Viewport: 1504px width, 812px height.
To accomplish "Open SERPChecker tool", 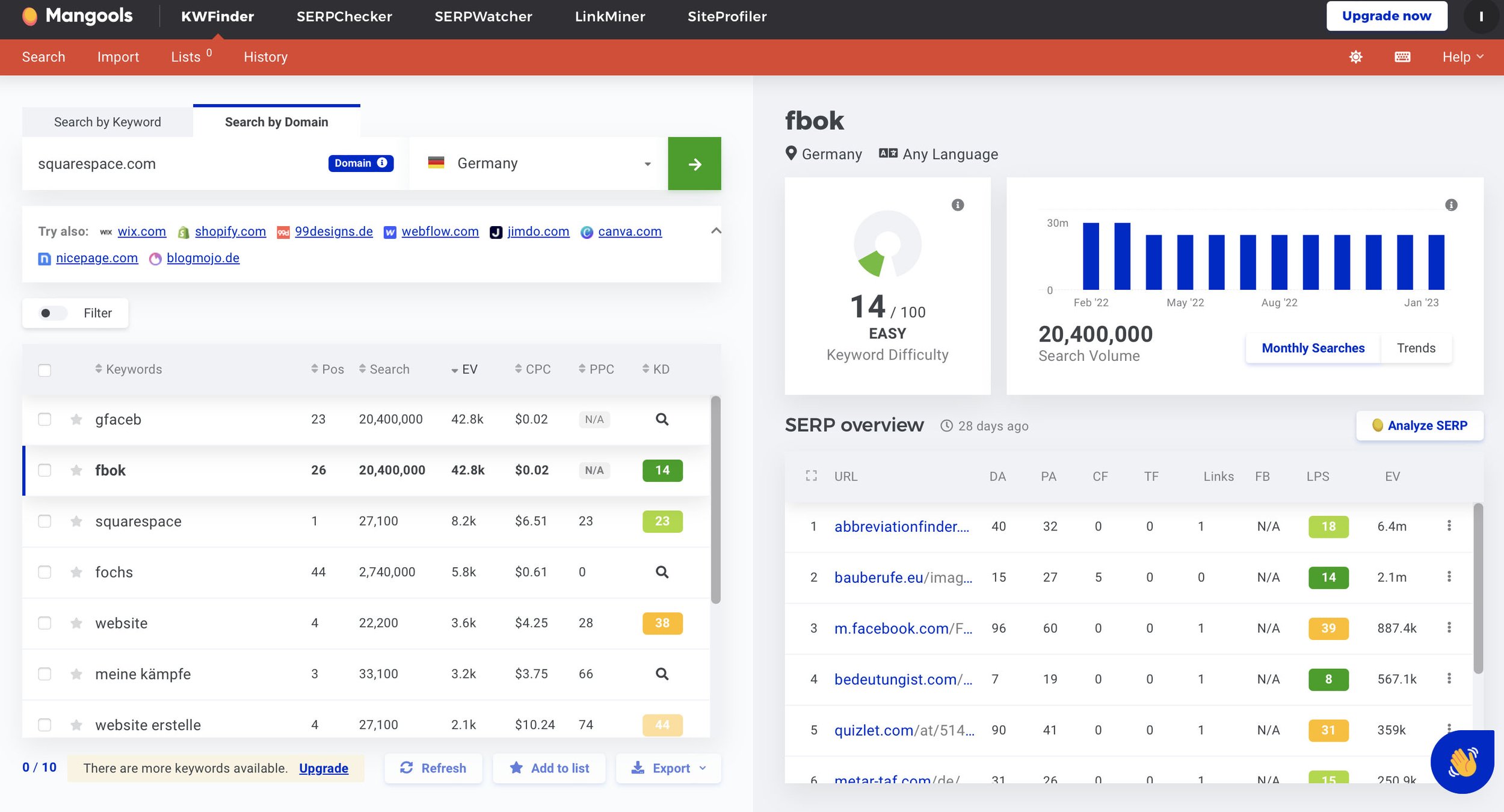I will [344, 16].
